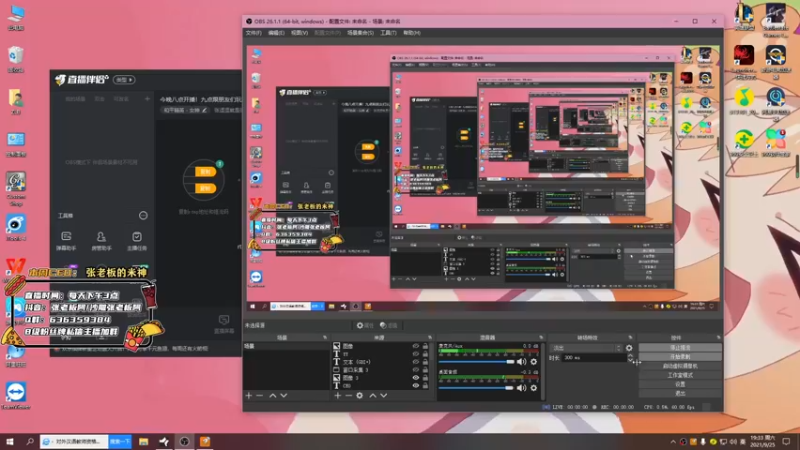Pop out the 场景 dock panel
The height and width of the screenshot is (450, 800).
tap(325, 337)
